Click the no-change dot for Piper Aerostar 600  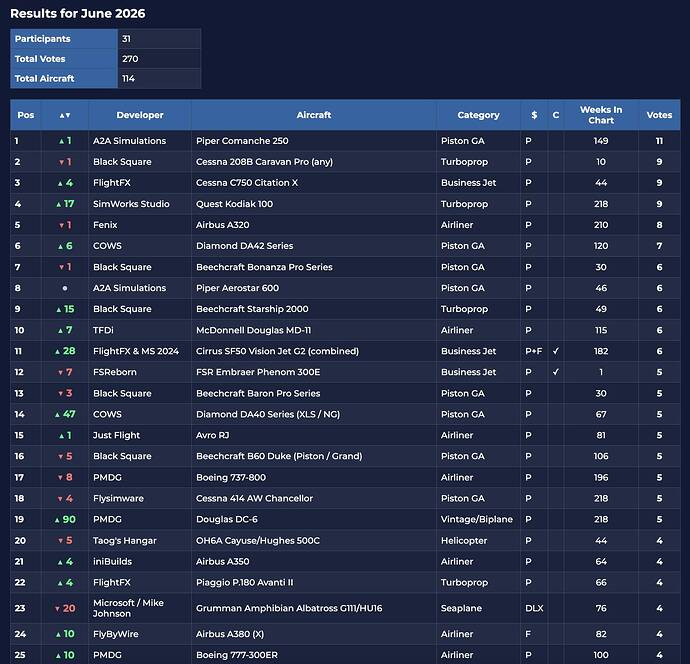pyautogui.click(x=65, y=288)
